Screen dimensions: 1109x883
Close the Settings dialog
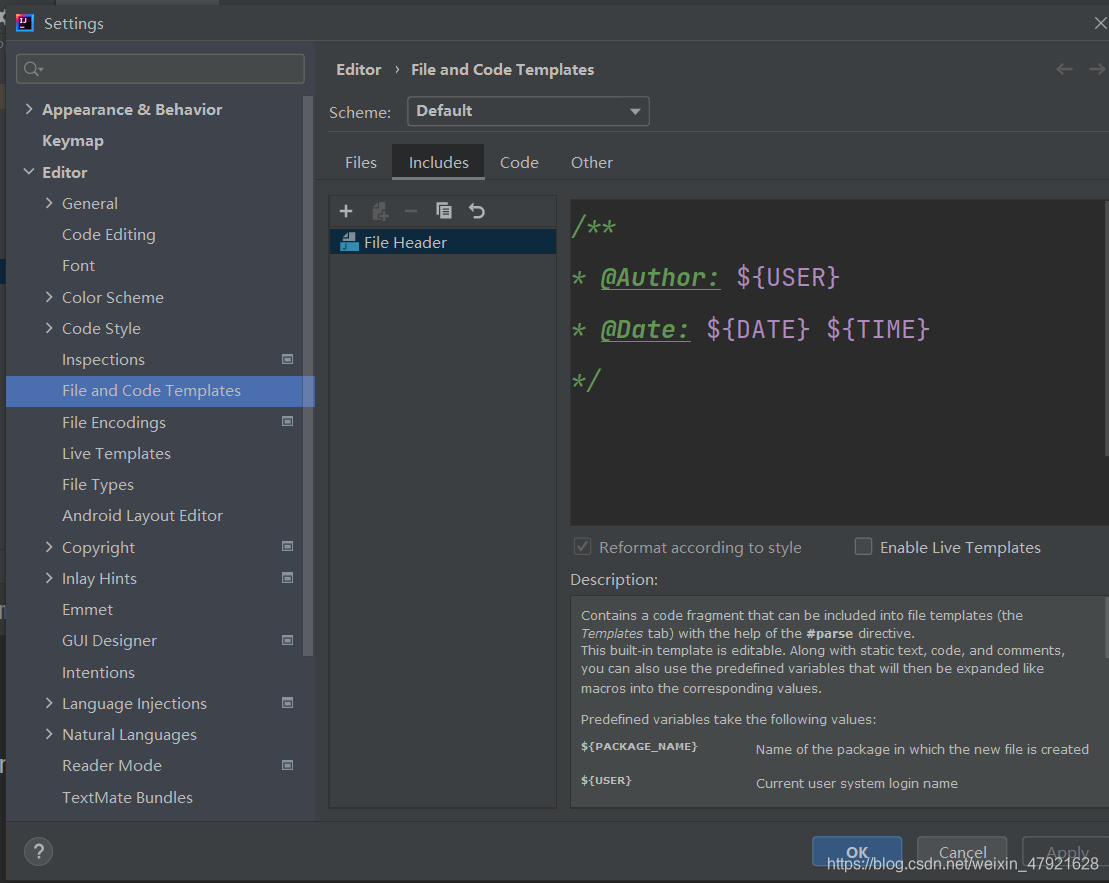pos(1100,23)
